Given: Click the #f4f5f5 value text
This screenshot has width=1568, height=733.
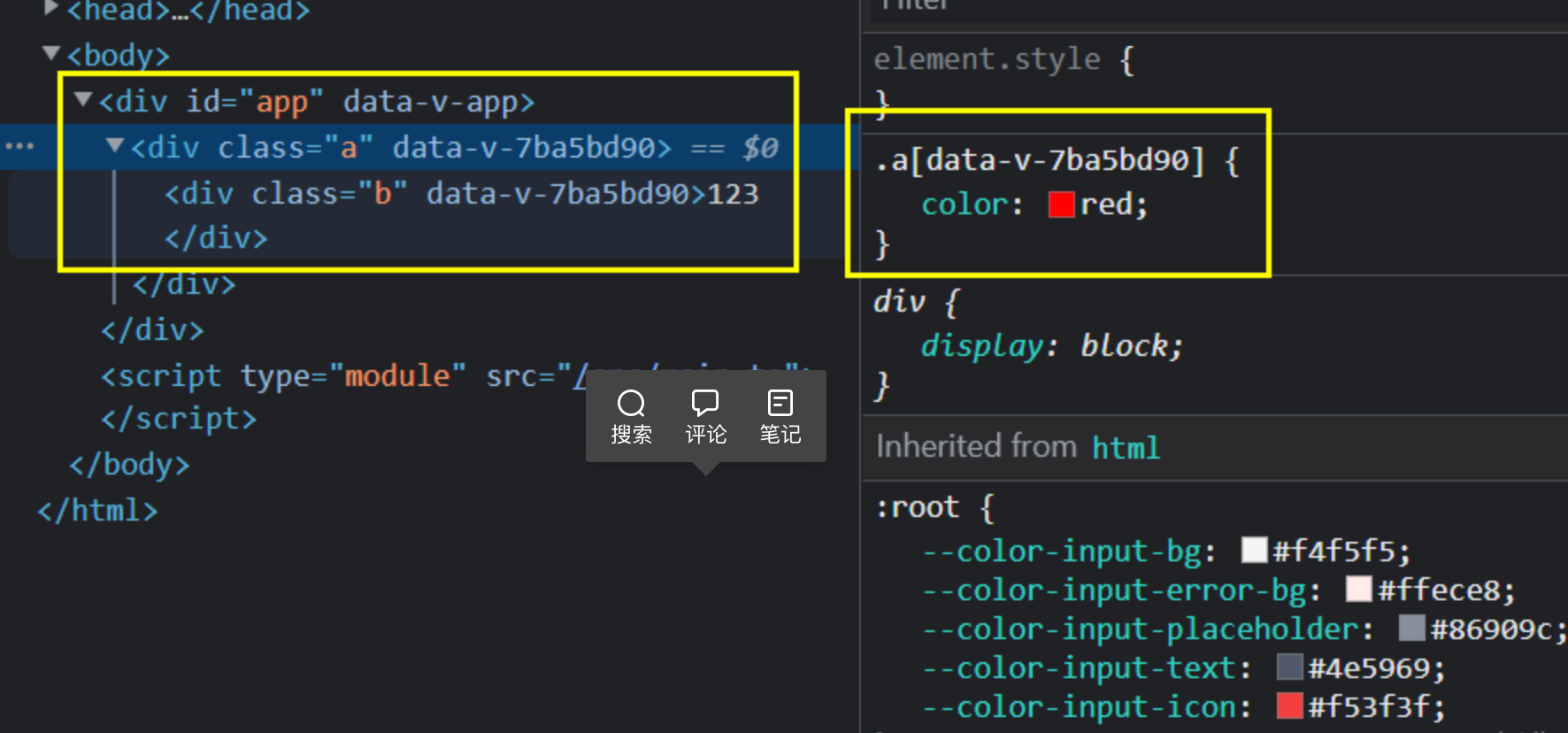Looking at the screenshot, I should pyautogui.click(x=1334, y=551).
